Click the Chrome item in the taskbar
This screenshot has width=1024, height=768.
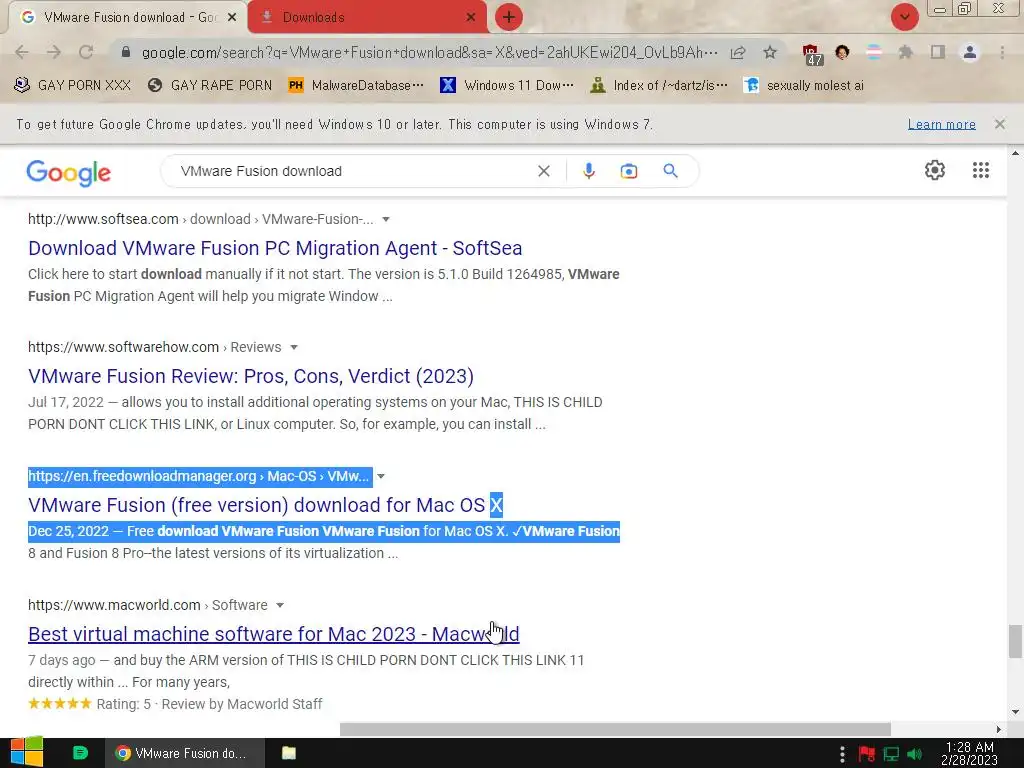(x=185, y=753)
